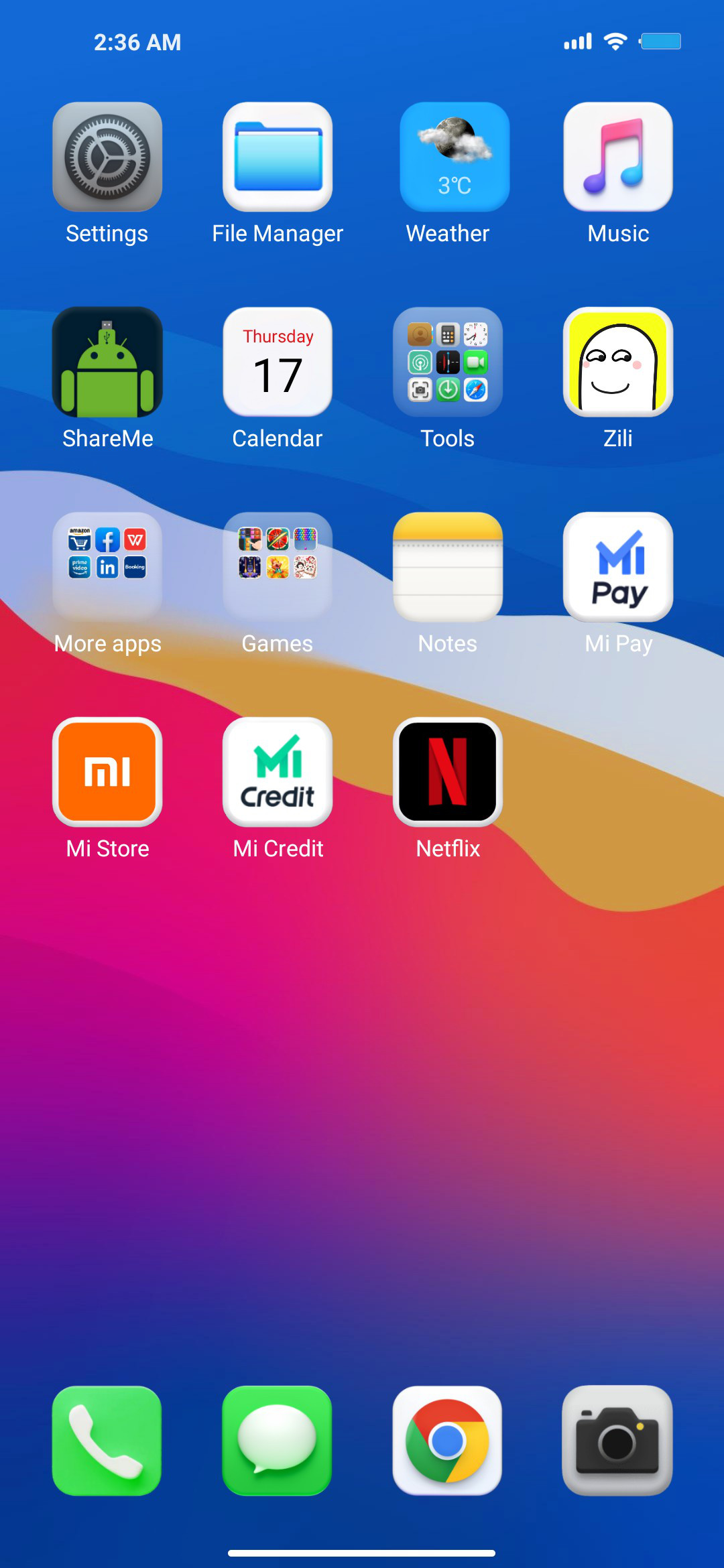Launch the File Manager app
This screenshot has height=1568, width=724.
[278, 157]
